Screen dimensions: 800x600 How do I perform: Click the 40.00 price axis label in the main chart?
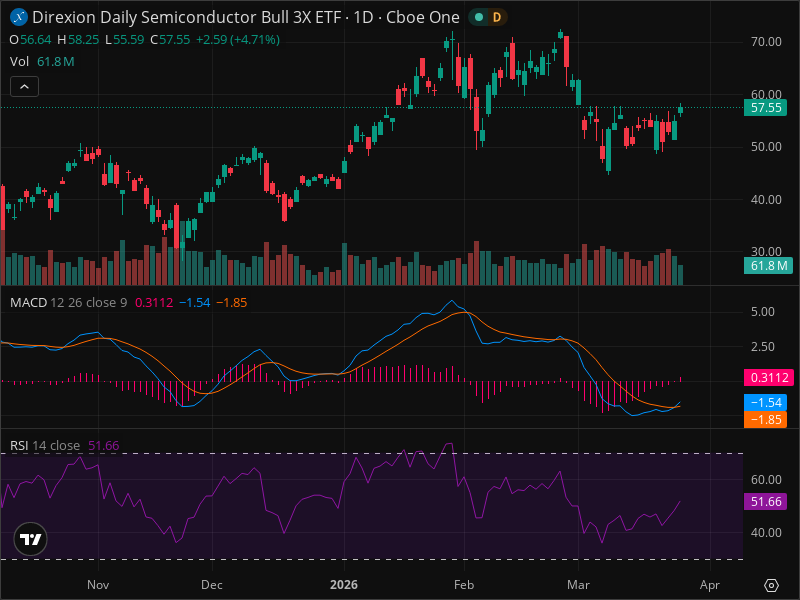click(x=766, y=199)
